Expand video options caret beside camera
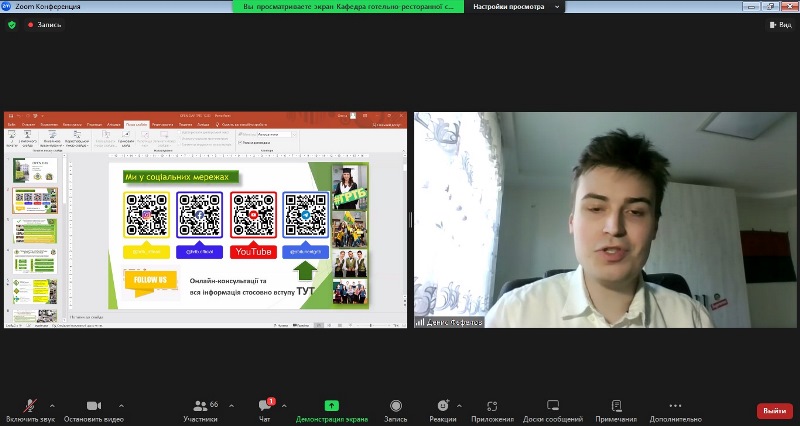 pos(121,406)
